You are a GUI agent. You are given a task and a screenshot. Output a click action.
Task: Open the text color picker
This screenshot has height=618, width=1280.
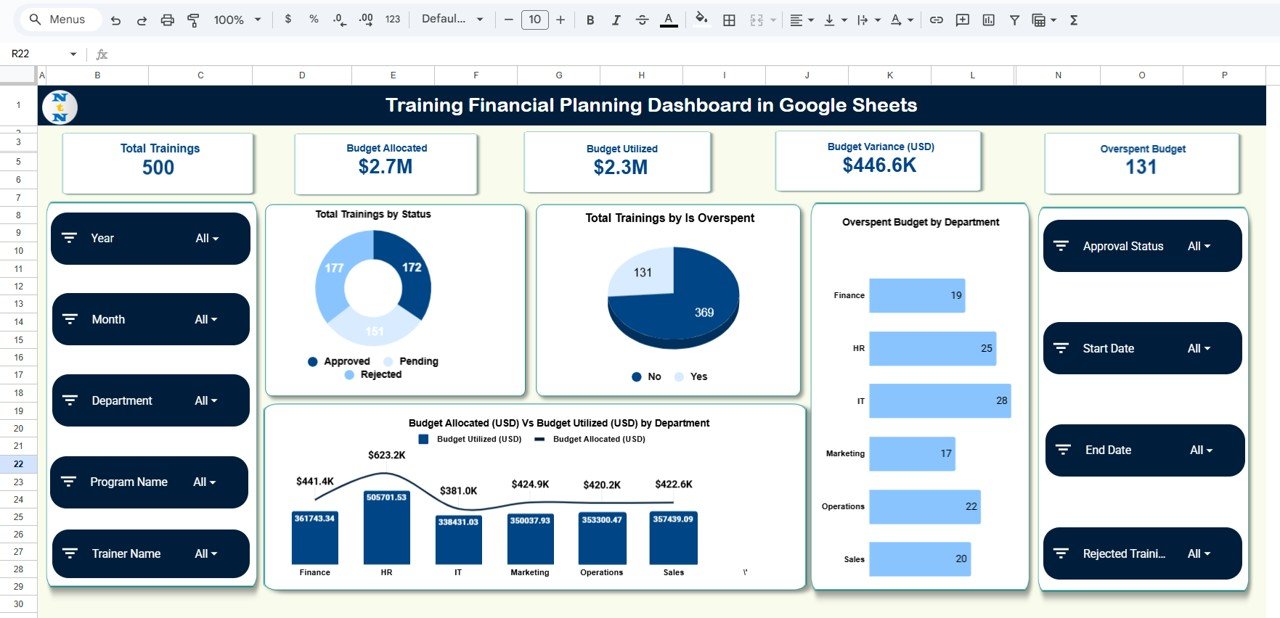tap(668, 19)
